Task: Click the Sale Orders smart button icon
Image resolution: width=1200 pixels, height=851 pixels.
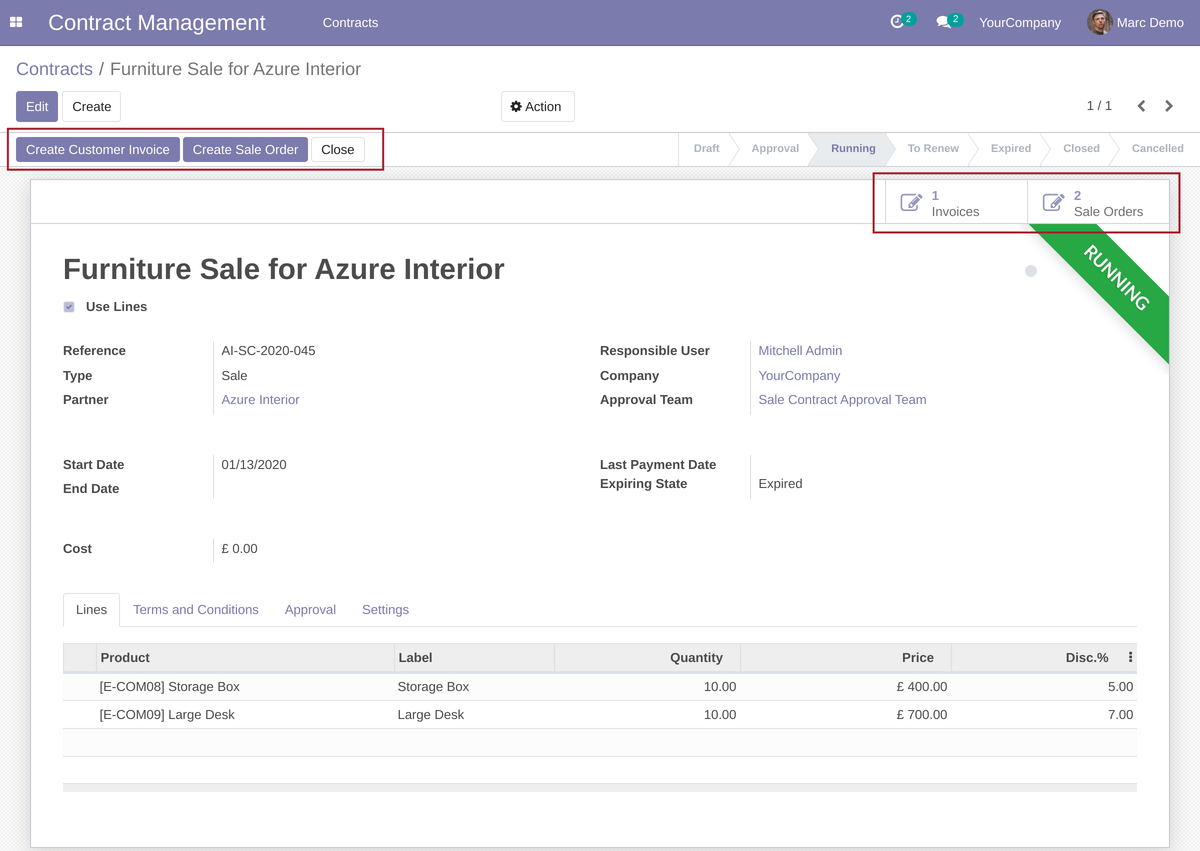Action: [1053, 201]
